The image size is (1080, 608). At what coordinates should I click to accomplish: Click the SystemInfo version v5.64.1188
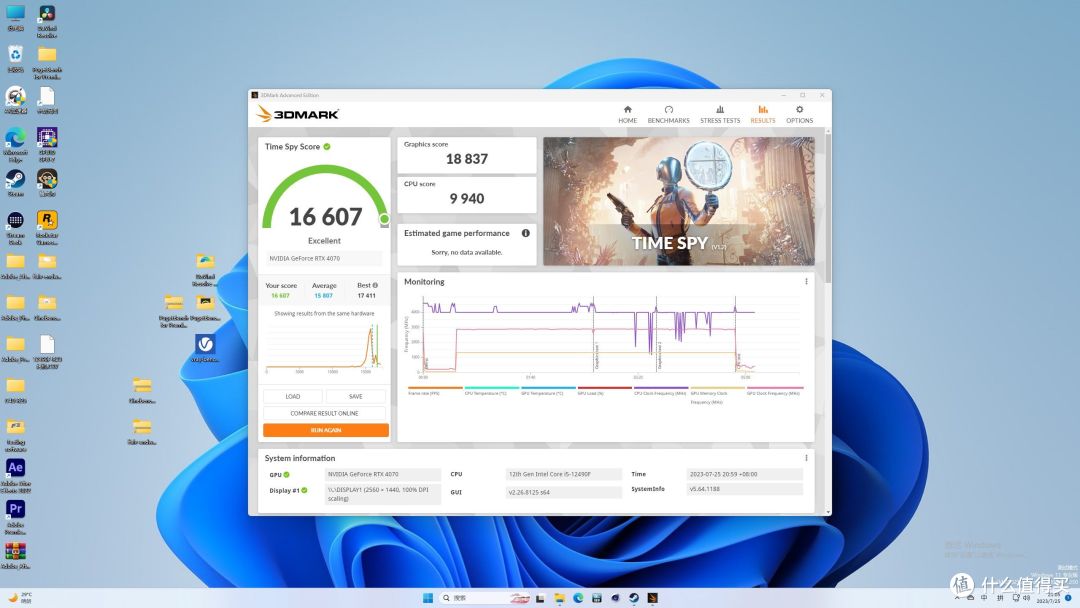pyautogui.click(x=745, y=489)
